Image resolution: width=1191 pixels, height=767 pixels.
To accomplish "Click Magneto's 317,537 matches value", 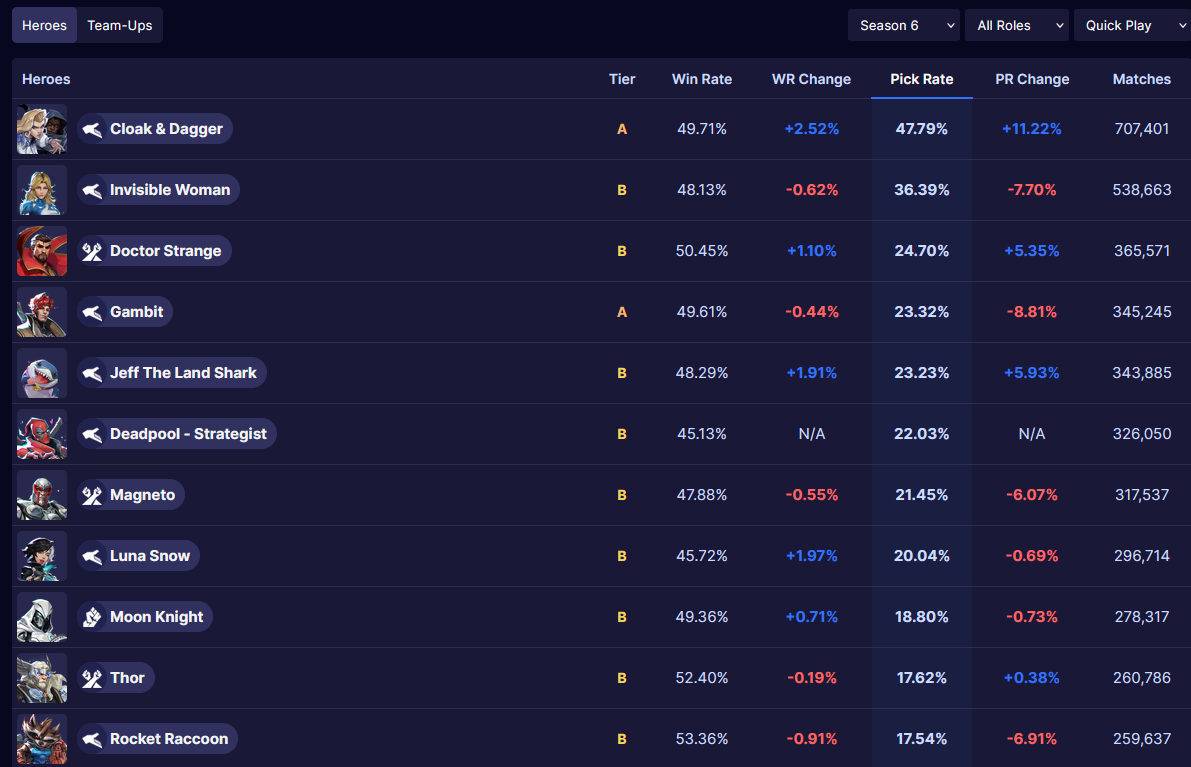I will point(1142,495).
